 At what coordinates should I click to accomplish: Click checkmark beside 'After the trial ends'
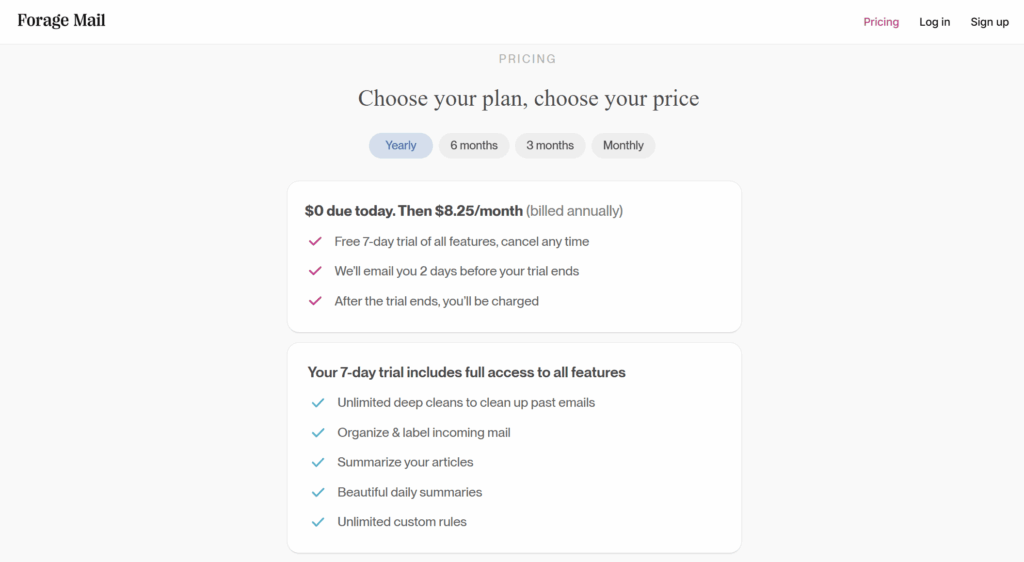tap(315, 301)
